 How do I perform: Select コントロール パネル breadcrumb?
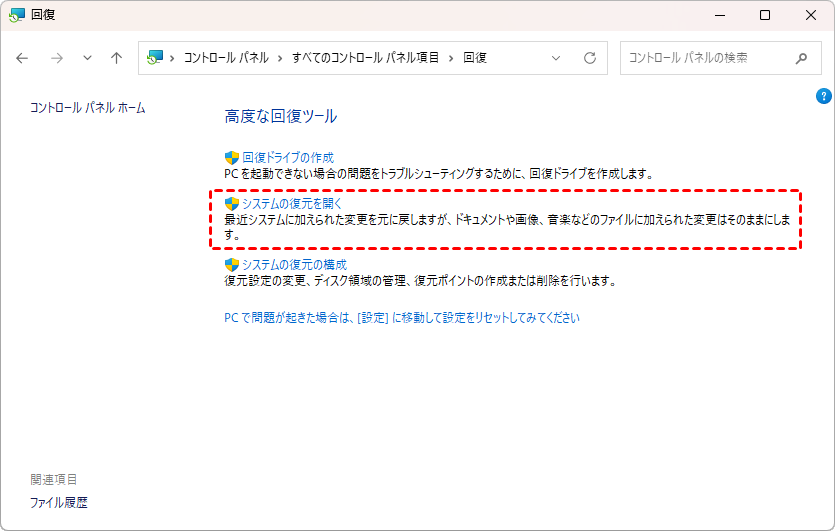(226, 58)
